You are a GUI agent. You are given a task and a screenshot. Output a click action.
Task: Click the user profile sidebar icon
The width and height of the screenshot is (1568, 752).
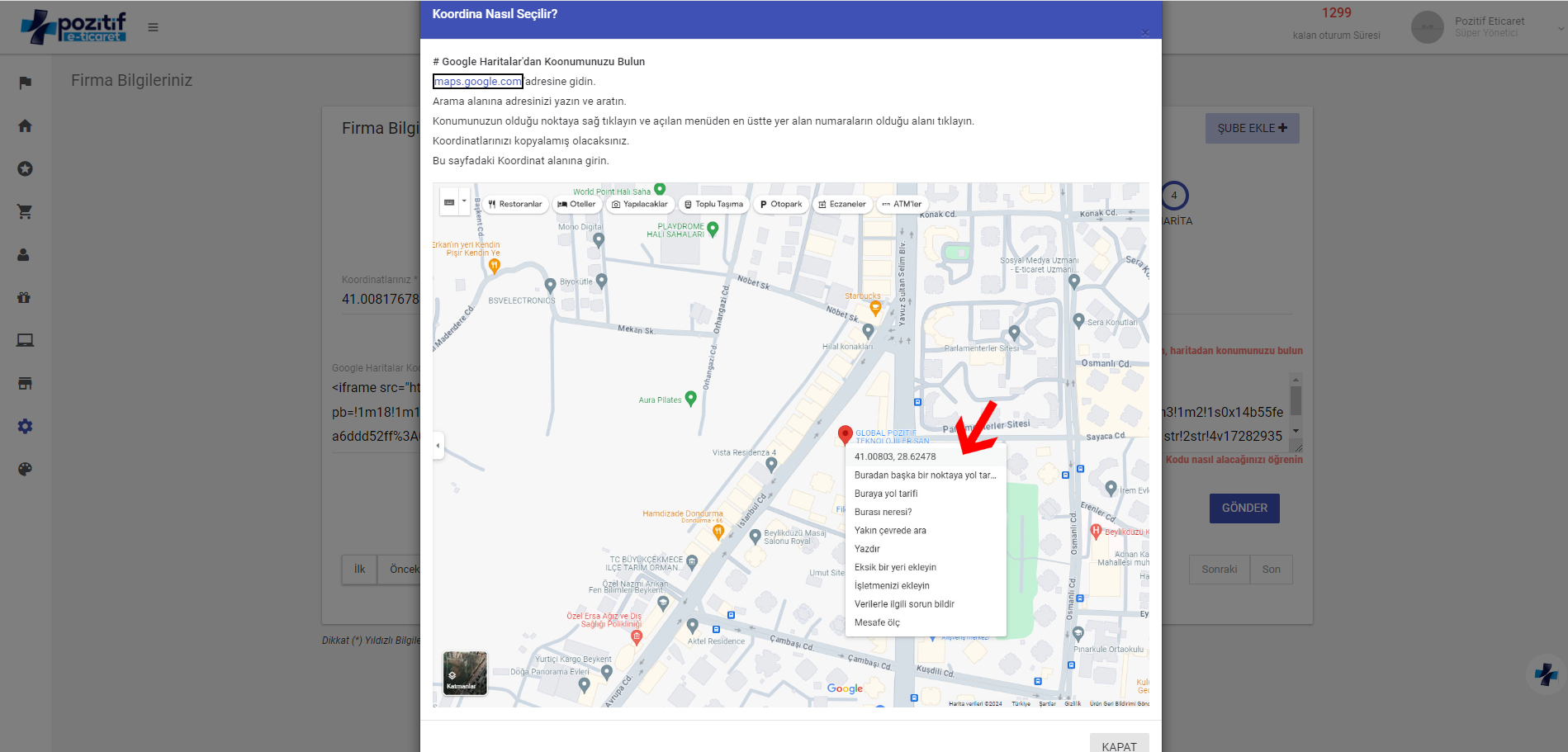coord(25,254)
